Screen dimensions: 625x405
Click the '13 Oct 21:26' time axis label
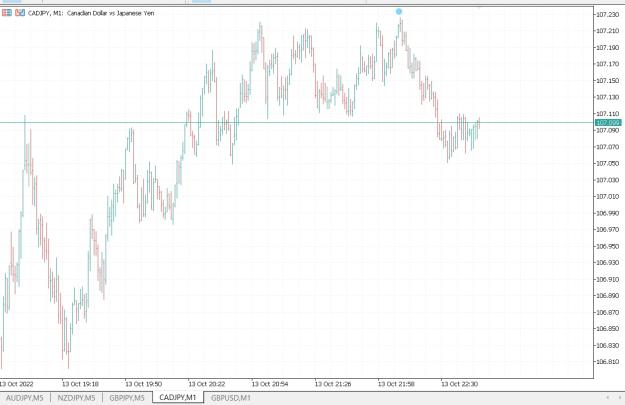coord(333,384)
